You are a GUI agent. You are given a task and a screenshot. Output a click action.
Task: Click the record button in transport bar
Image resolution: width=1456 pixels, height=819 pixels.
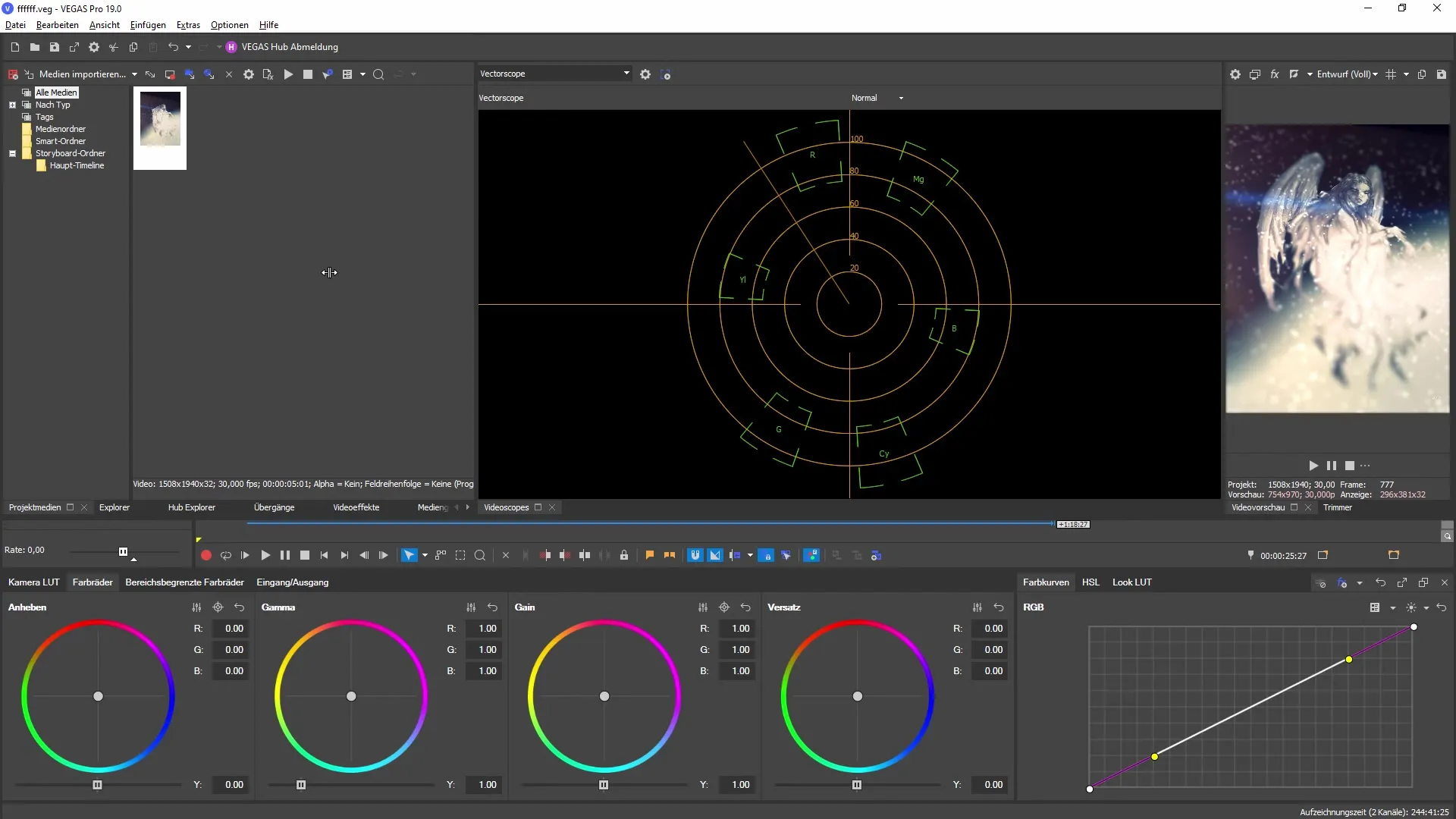[206, 555]
